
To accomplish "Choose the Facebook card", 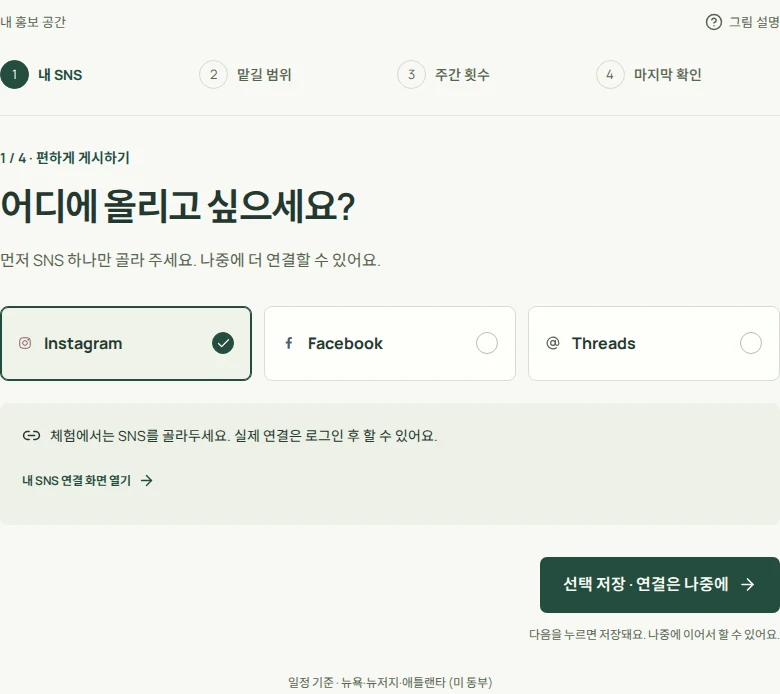I will (390, 343).
